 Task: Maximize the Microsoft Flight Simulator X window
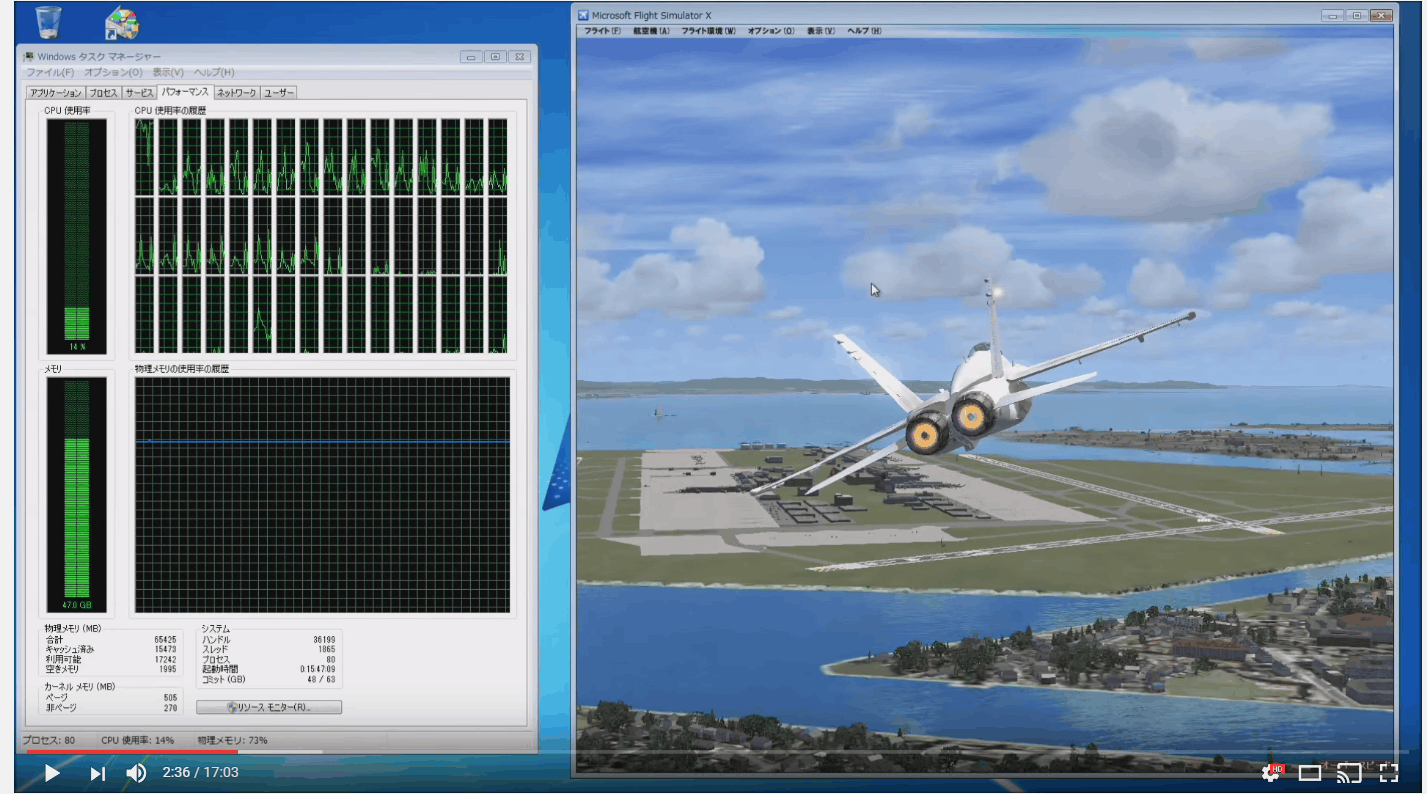(x=1357, y=15)
